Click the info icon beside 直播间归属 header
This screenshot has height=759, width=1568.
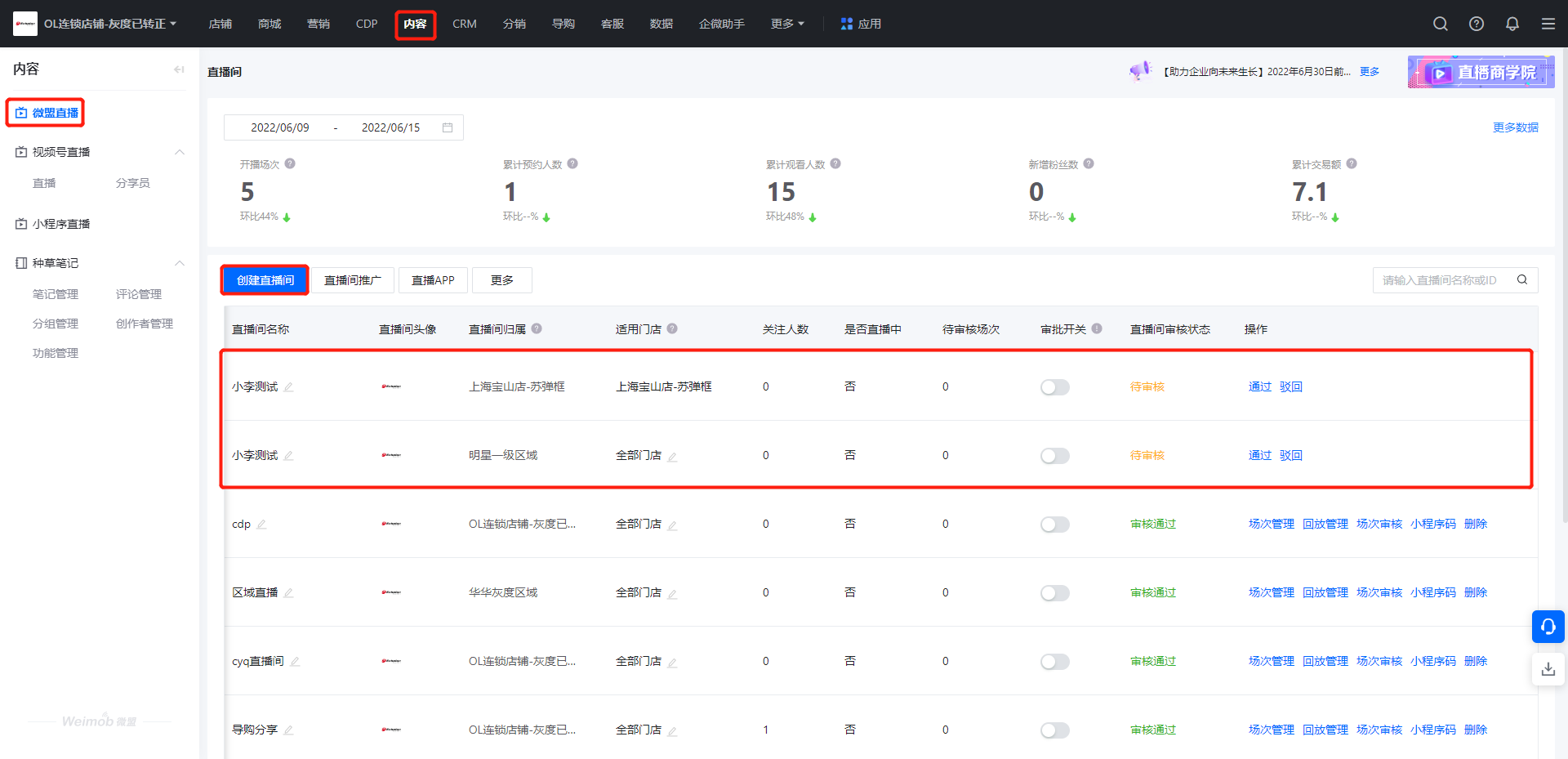click(537, 328)
